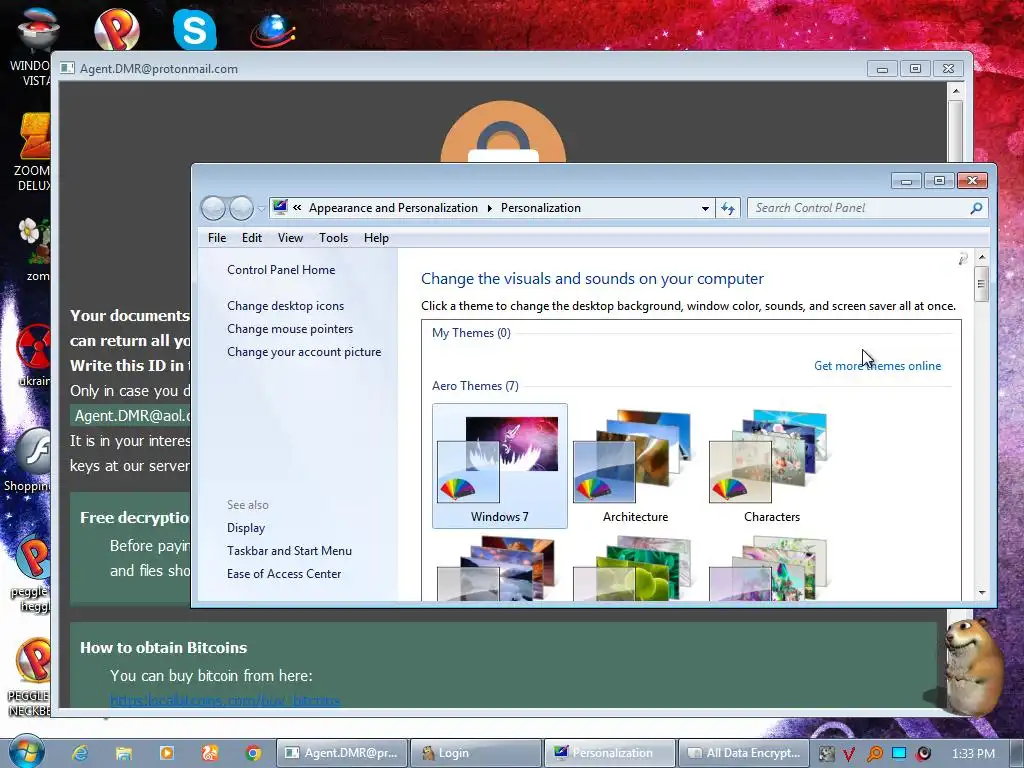The image size is (1024, 768).
Task: Click ransom note window scroll-up arrow
Action: [x=955, y=91]
